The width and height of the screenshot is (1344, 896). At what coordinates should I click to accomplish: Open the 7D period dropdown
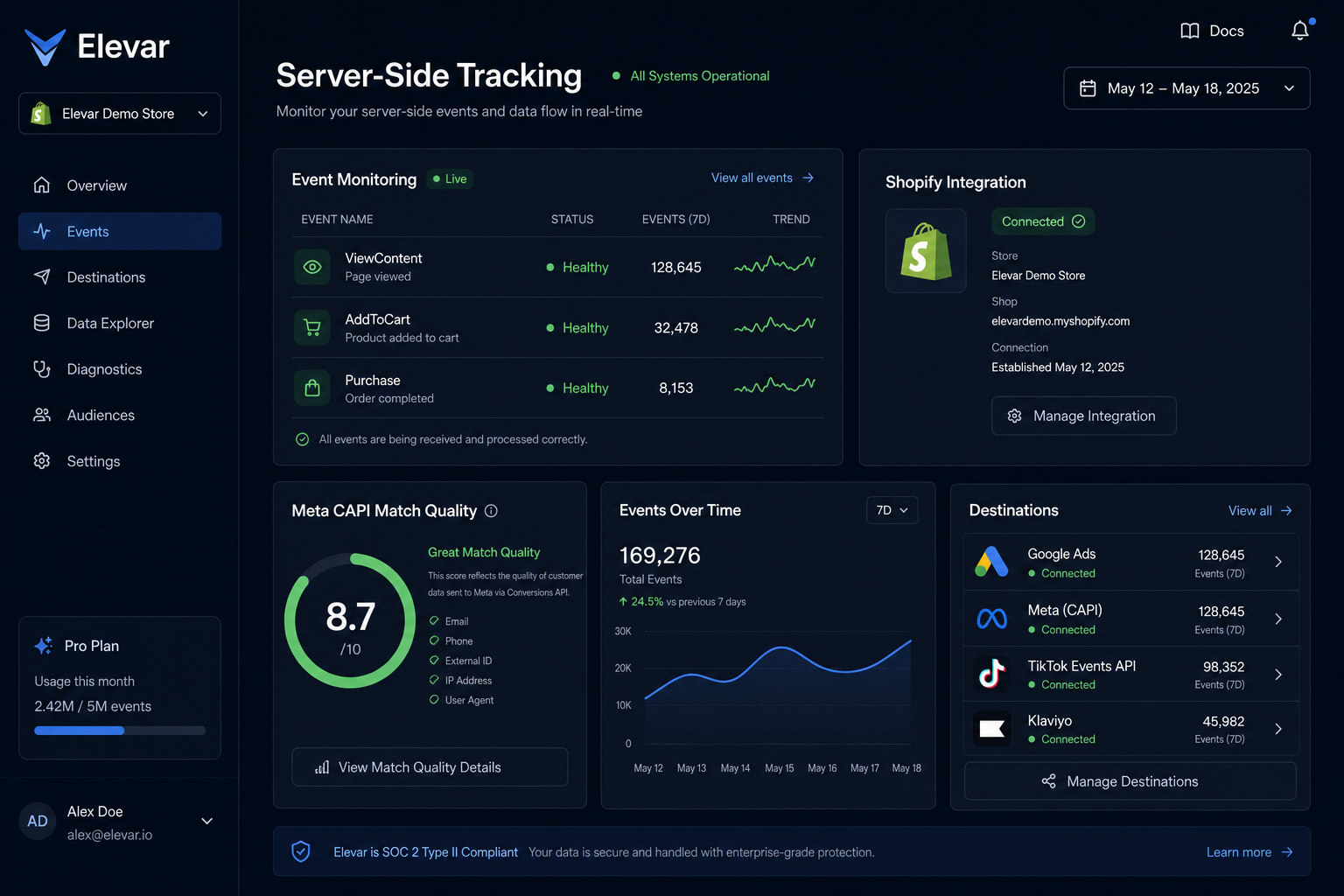[x=892, y=510]
